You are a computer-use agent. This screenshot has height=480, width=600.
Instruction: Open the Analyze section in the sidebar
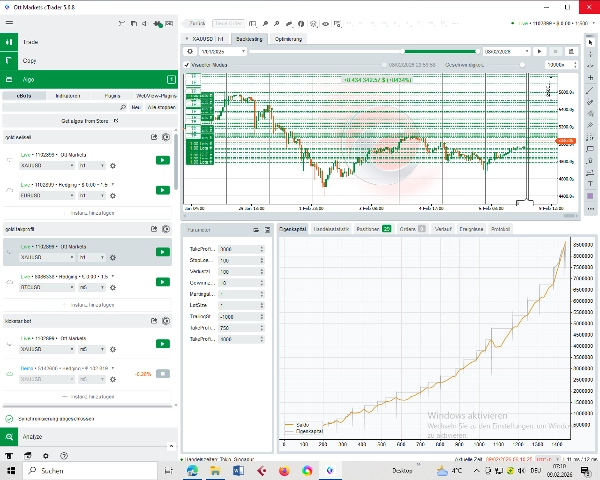click(89, 437)
